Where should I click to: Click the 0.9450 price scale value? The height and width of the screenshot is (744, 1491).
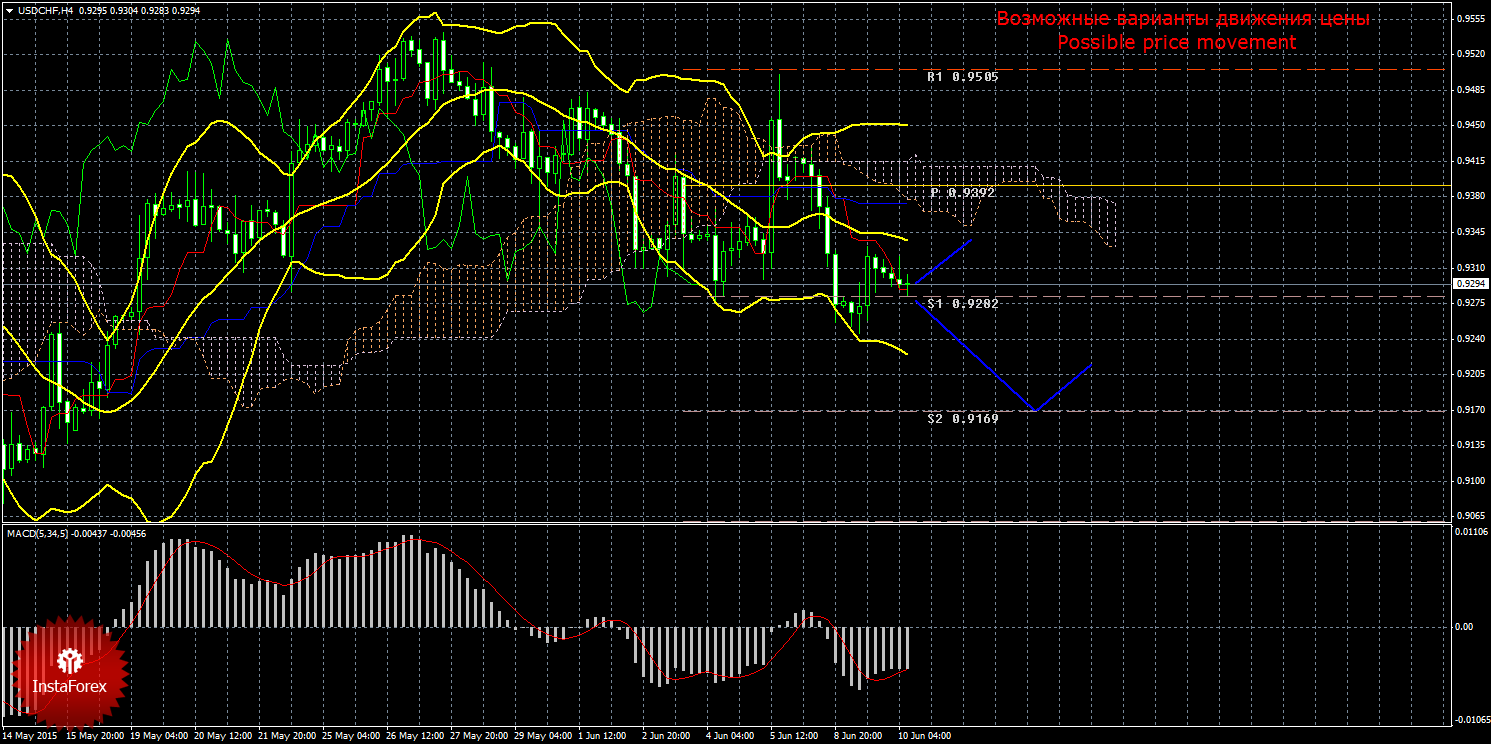1469,125
